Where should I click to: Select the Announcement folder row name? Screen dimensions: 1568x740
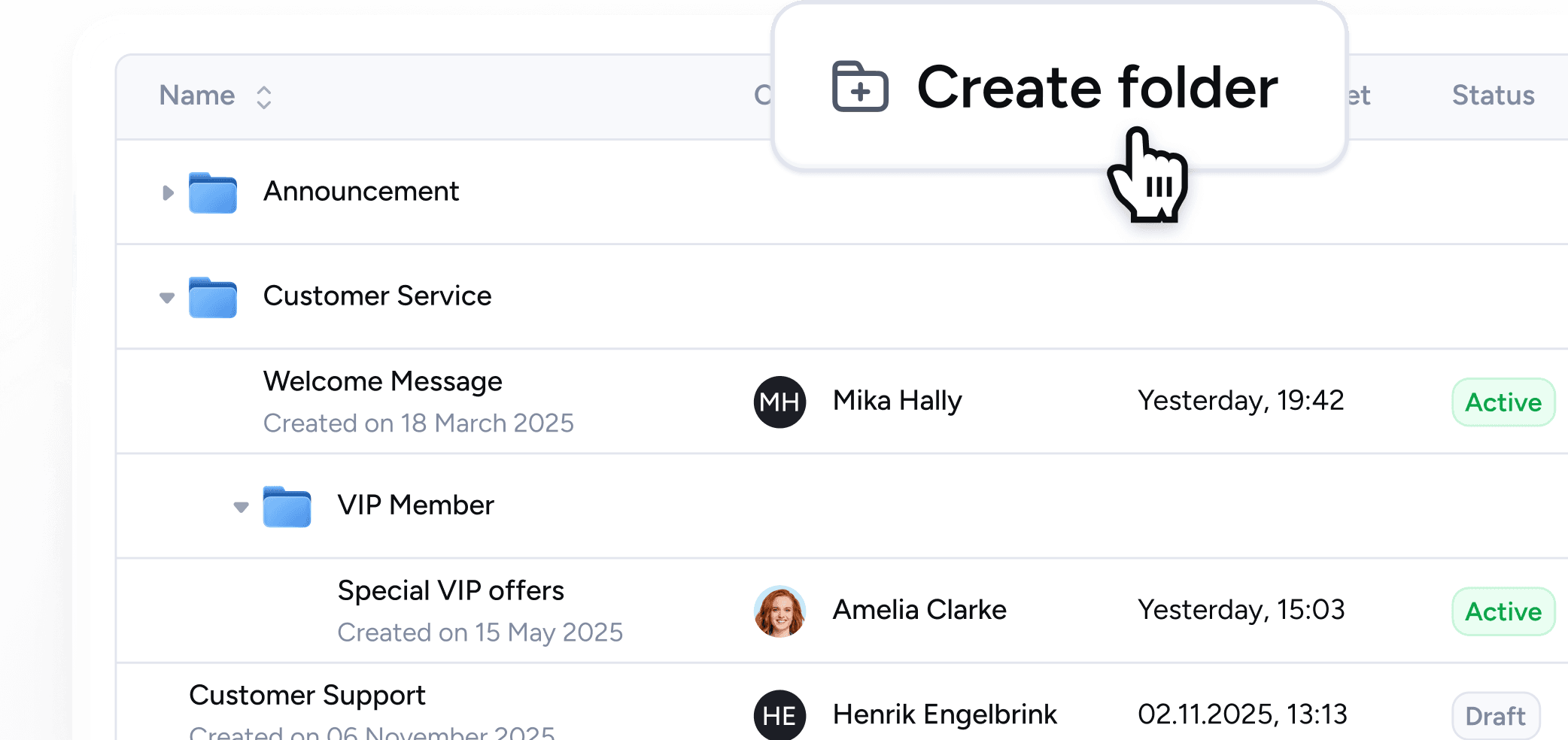(360, 192)
